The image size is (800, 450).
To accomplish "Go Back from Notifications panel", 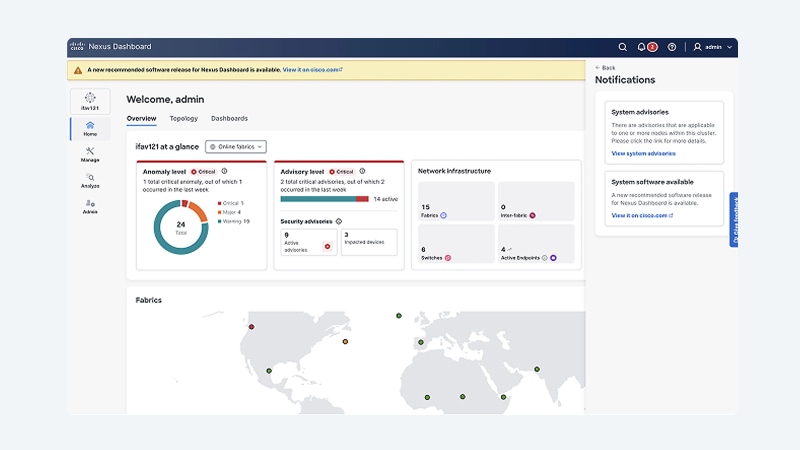I will [605, 67].
